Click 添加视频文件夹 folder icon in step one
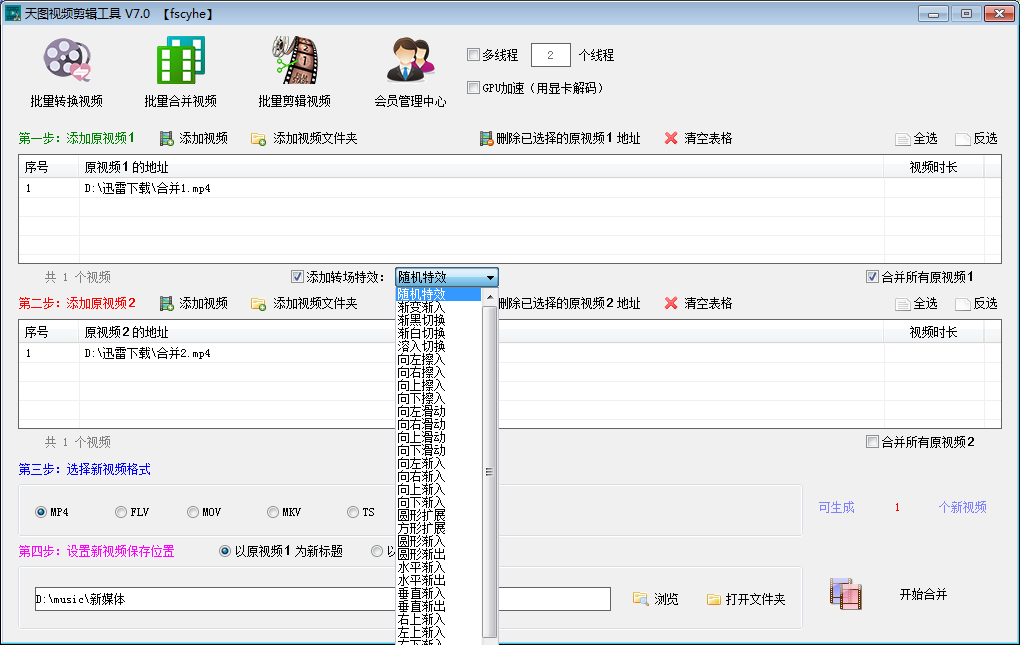 258,138
